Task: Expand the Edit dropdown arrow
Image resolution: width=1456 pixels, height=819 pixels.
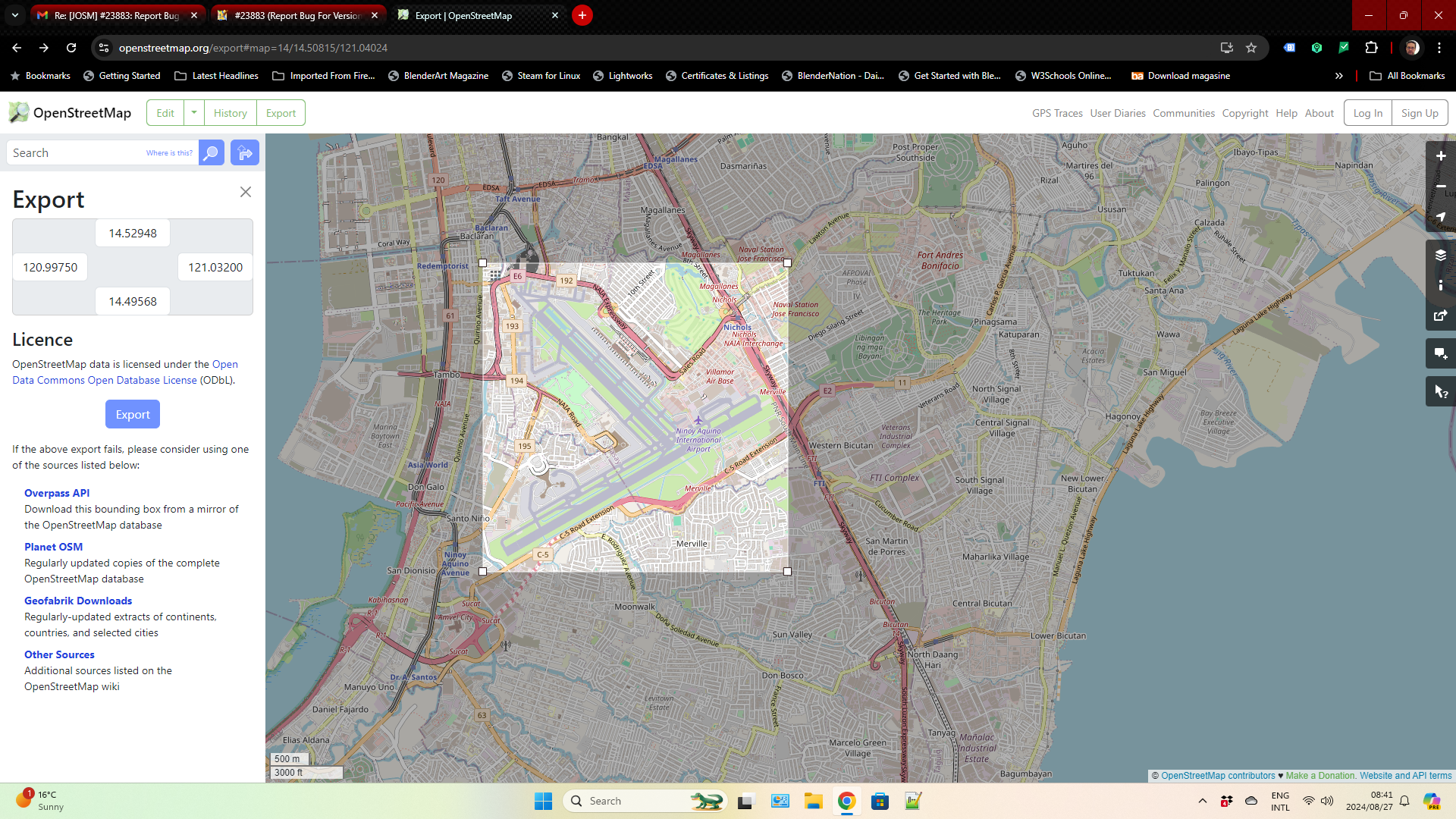Action: click(194, 113)
